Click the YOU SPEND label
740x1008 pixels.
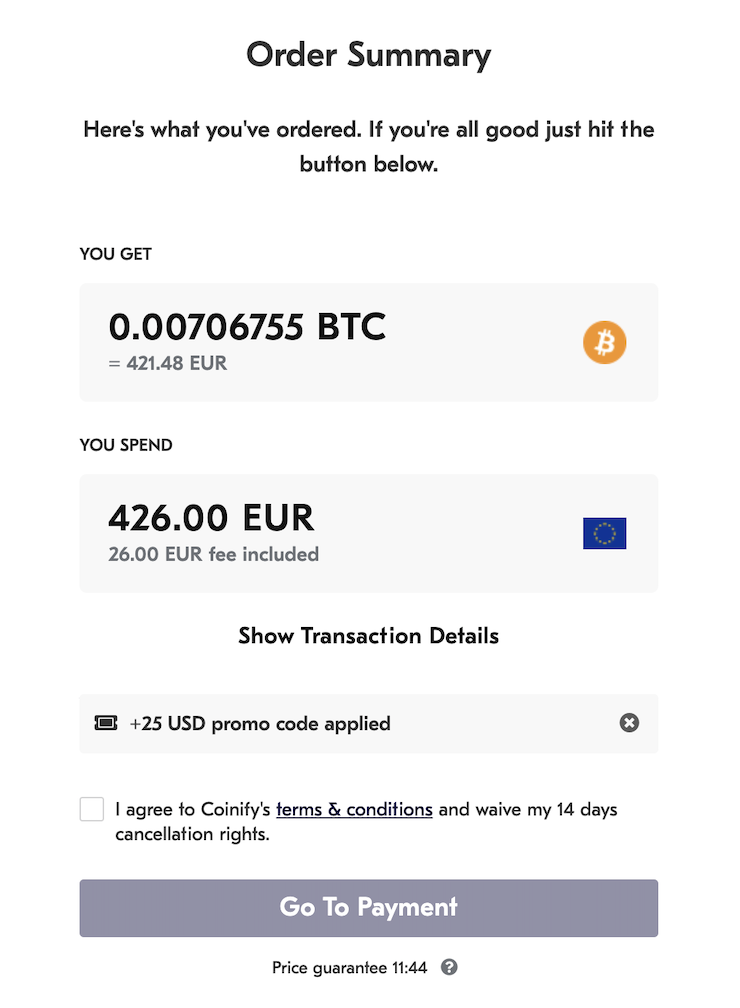(x=126, y=445)
